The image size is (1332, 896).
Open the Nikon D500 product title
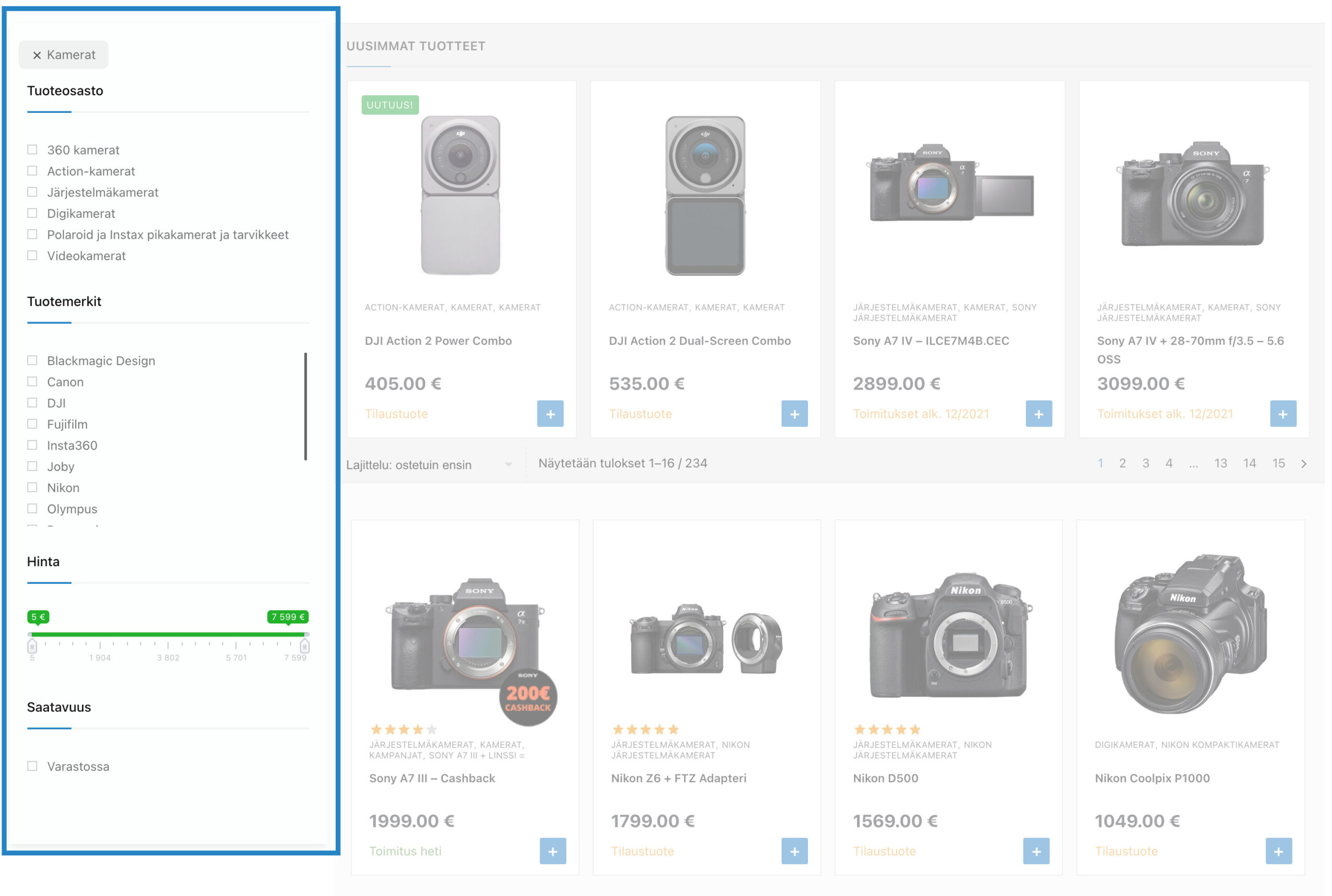pyautogui.click(x=885, y=778)
